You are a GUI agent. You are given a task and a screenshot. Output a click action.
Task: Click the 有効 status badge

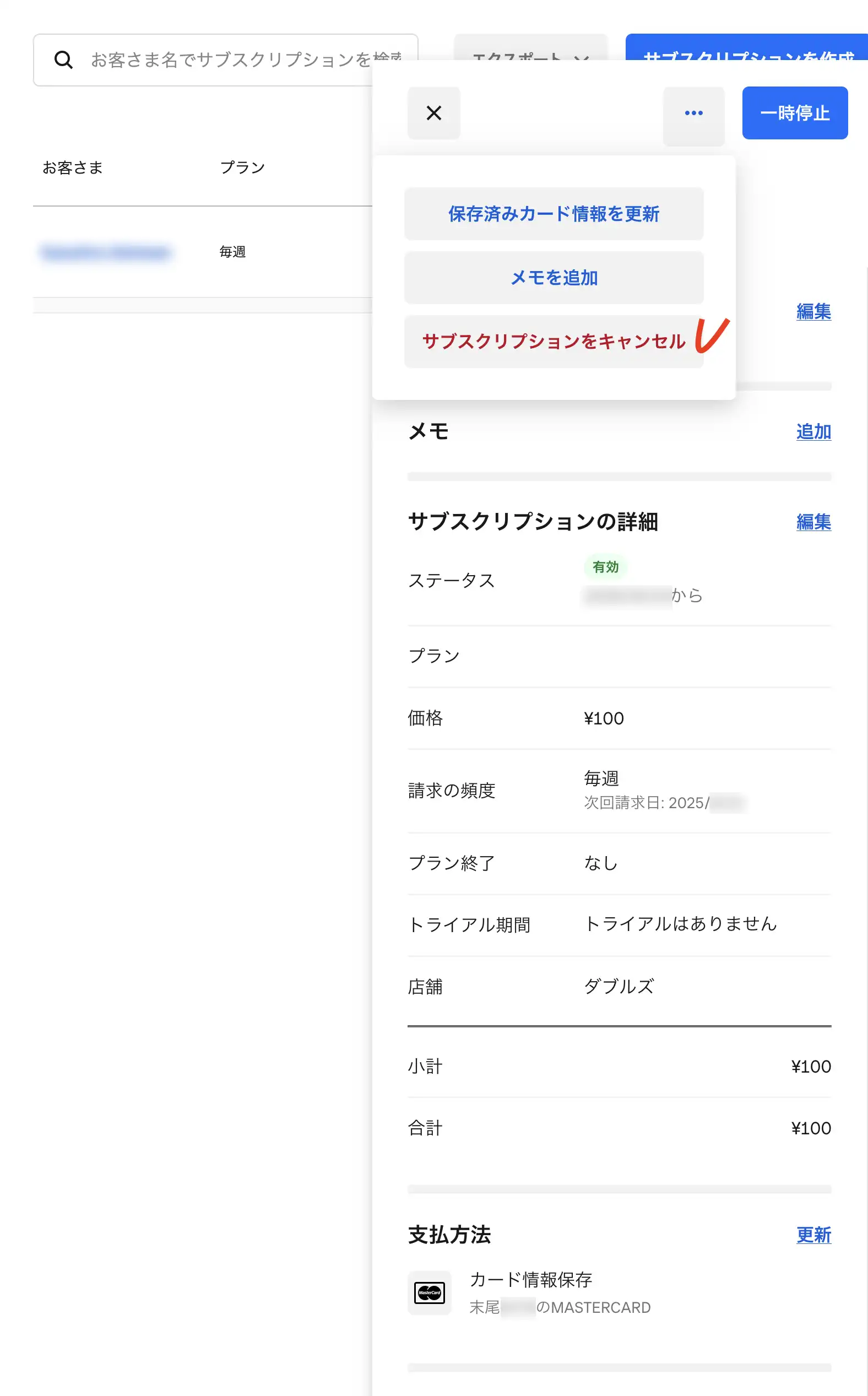coord(605,567)
